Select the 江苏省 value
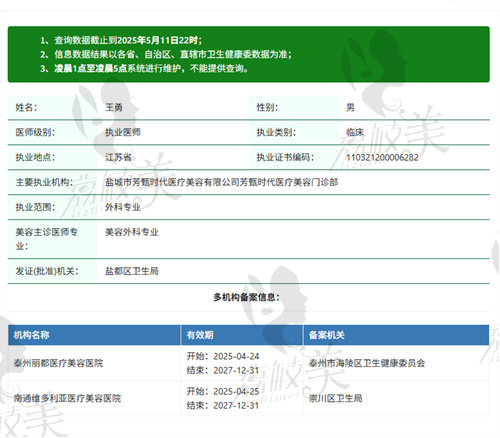The image size is (500, 438). pos(119,157)
